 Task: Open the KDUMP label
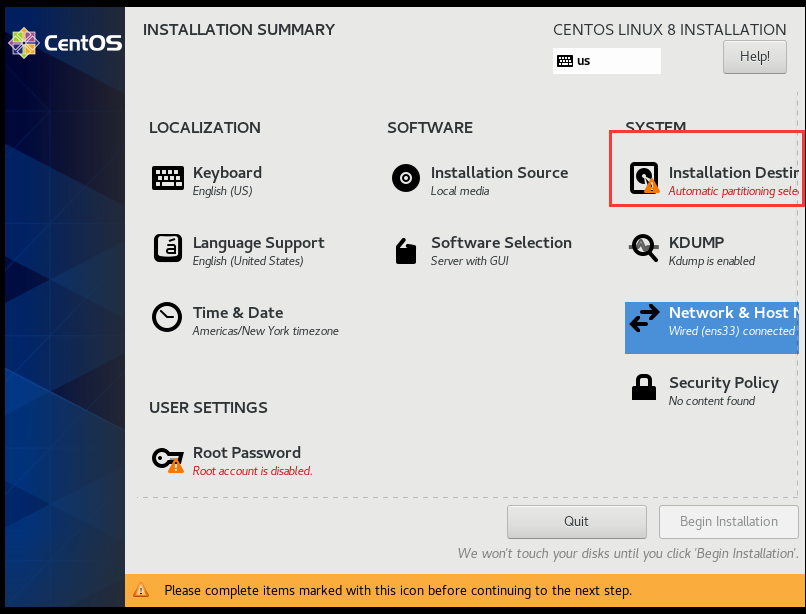(696, 242)
